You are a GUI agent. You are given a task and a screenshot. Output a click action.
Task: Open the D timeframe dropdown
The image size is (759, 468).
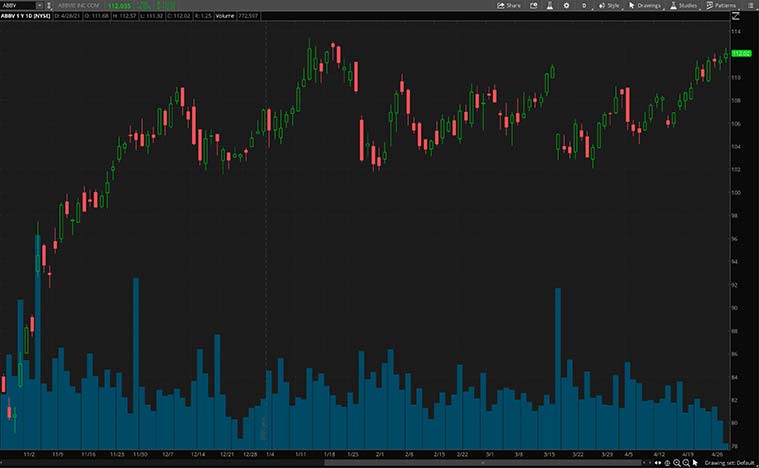(585, 5)
